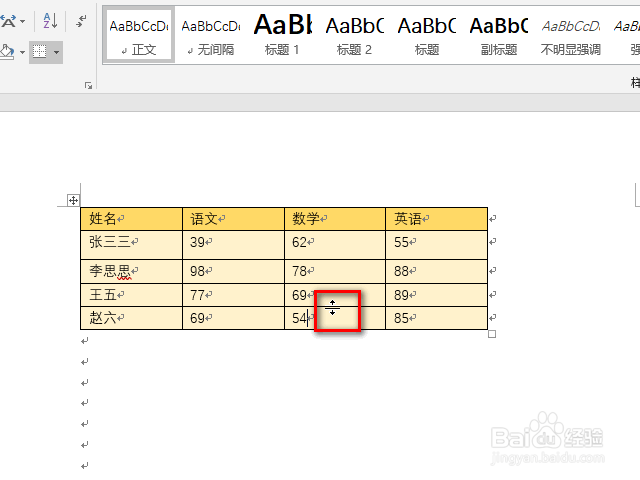640x480 pixels.
Task: Click the cell containing 62
Action: pos(335,245)
